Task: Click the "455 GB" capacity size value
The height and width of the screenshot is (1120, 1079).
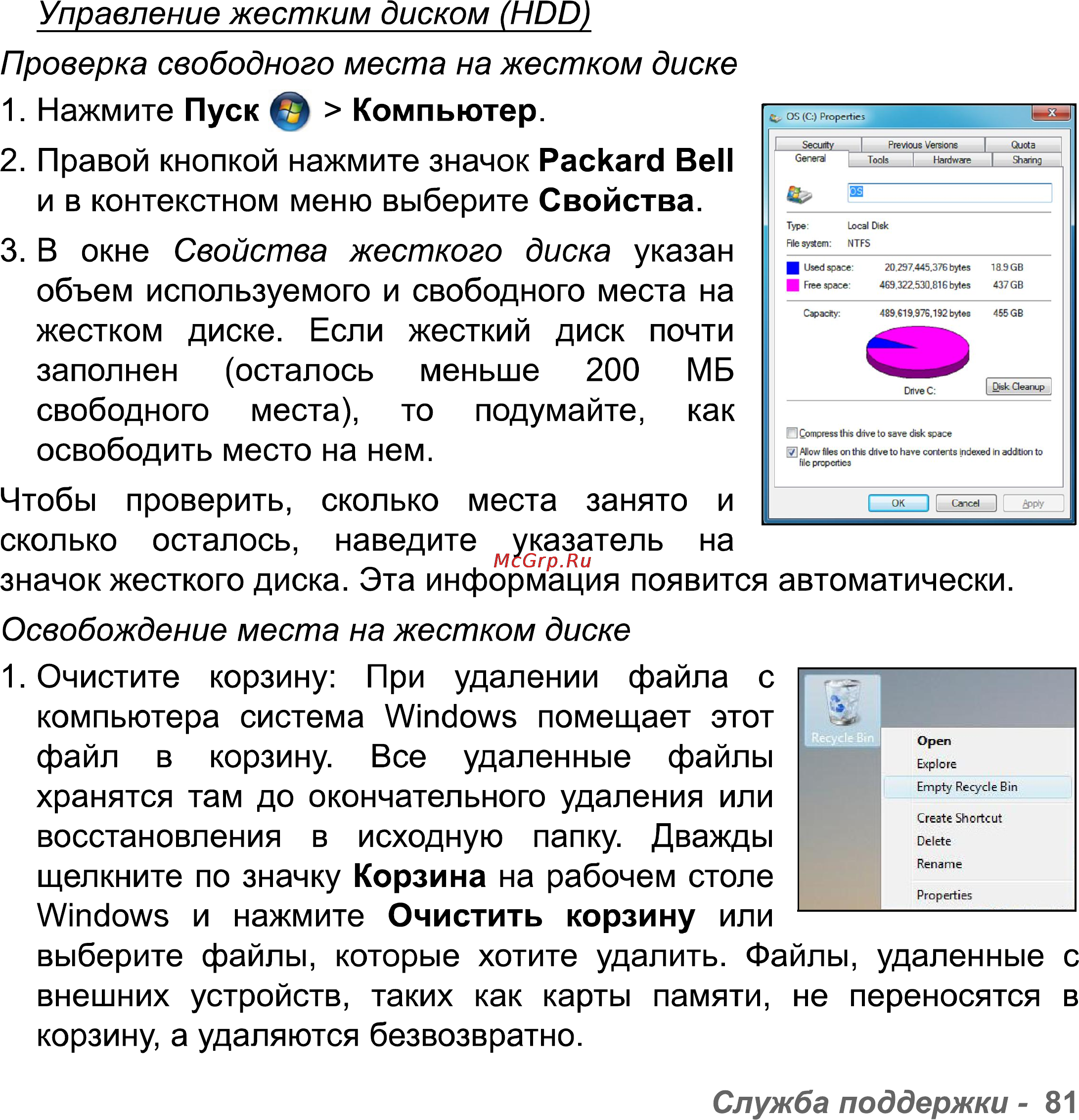Action: point(1008,313)
